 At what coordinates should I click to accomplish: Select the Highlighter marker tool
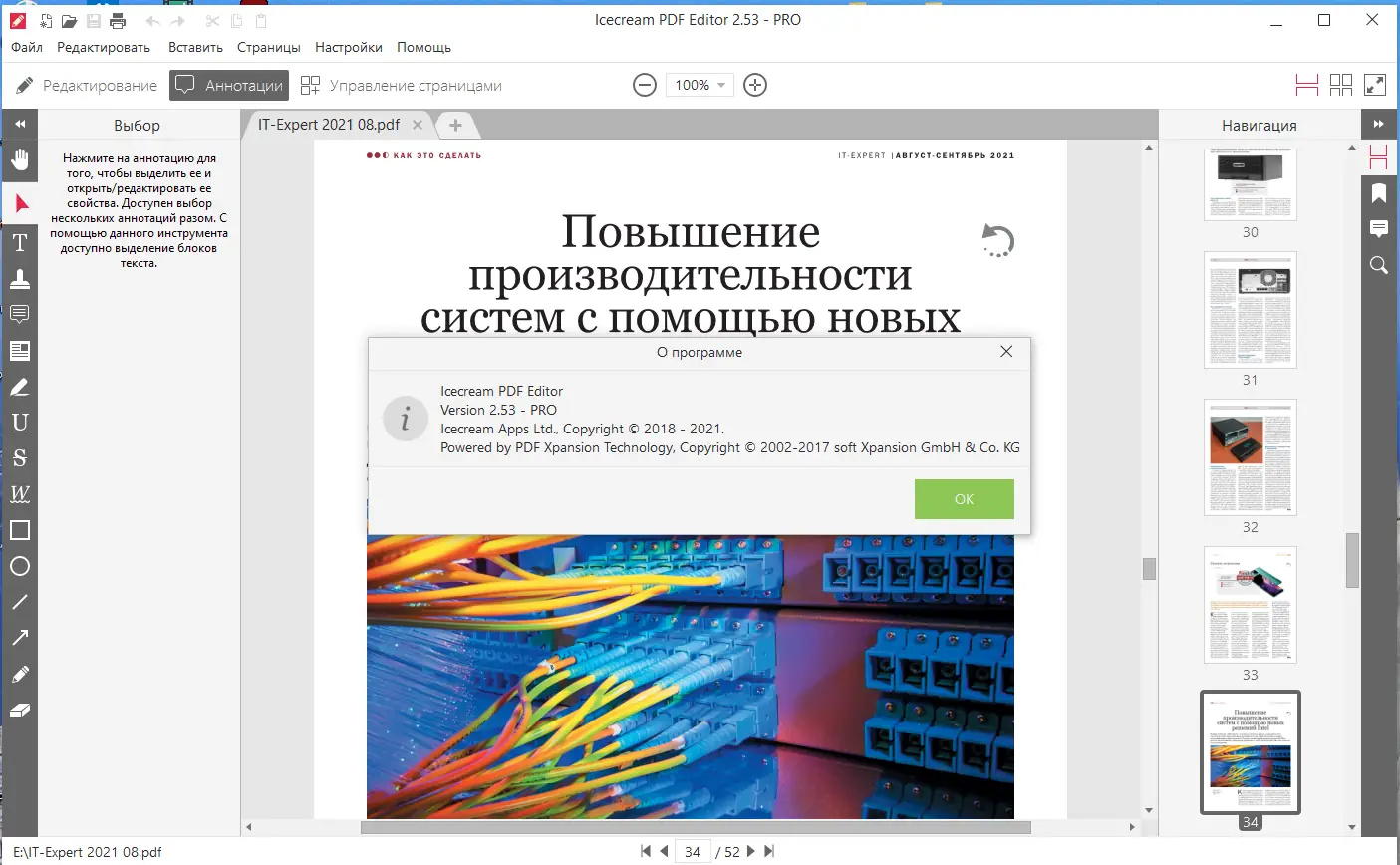click(x=20, y=387)
